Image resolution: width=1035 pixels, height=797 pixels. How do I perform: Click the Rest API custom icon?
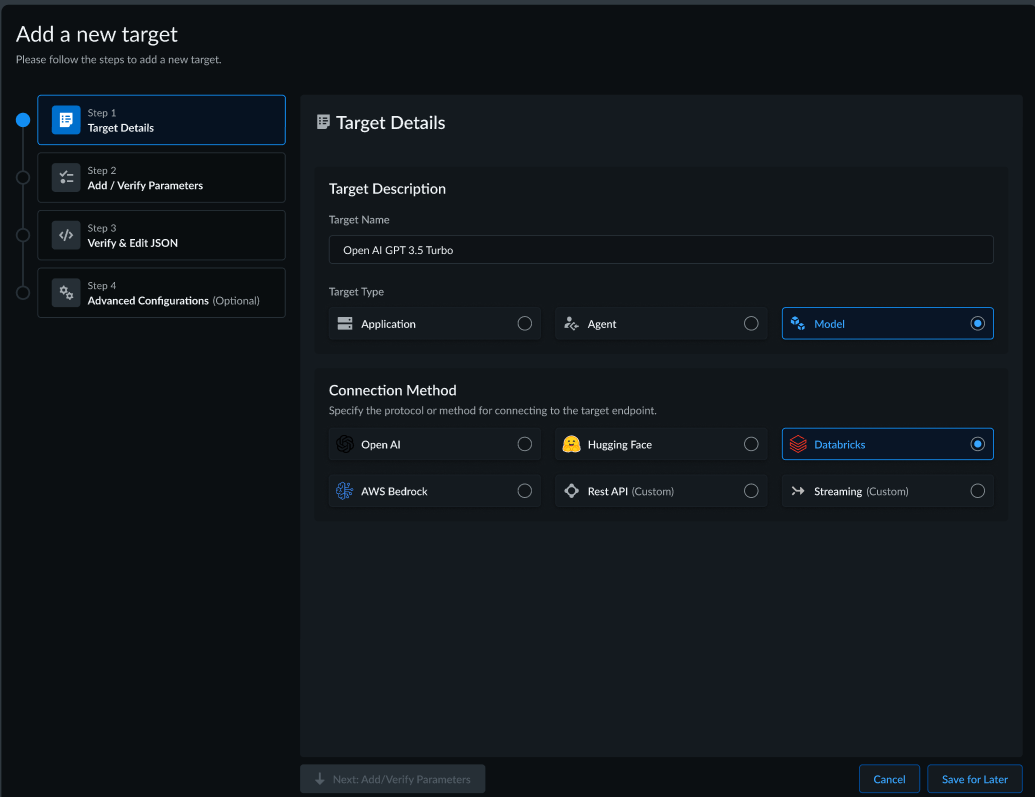571,491
